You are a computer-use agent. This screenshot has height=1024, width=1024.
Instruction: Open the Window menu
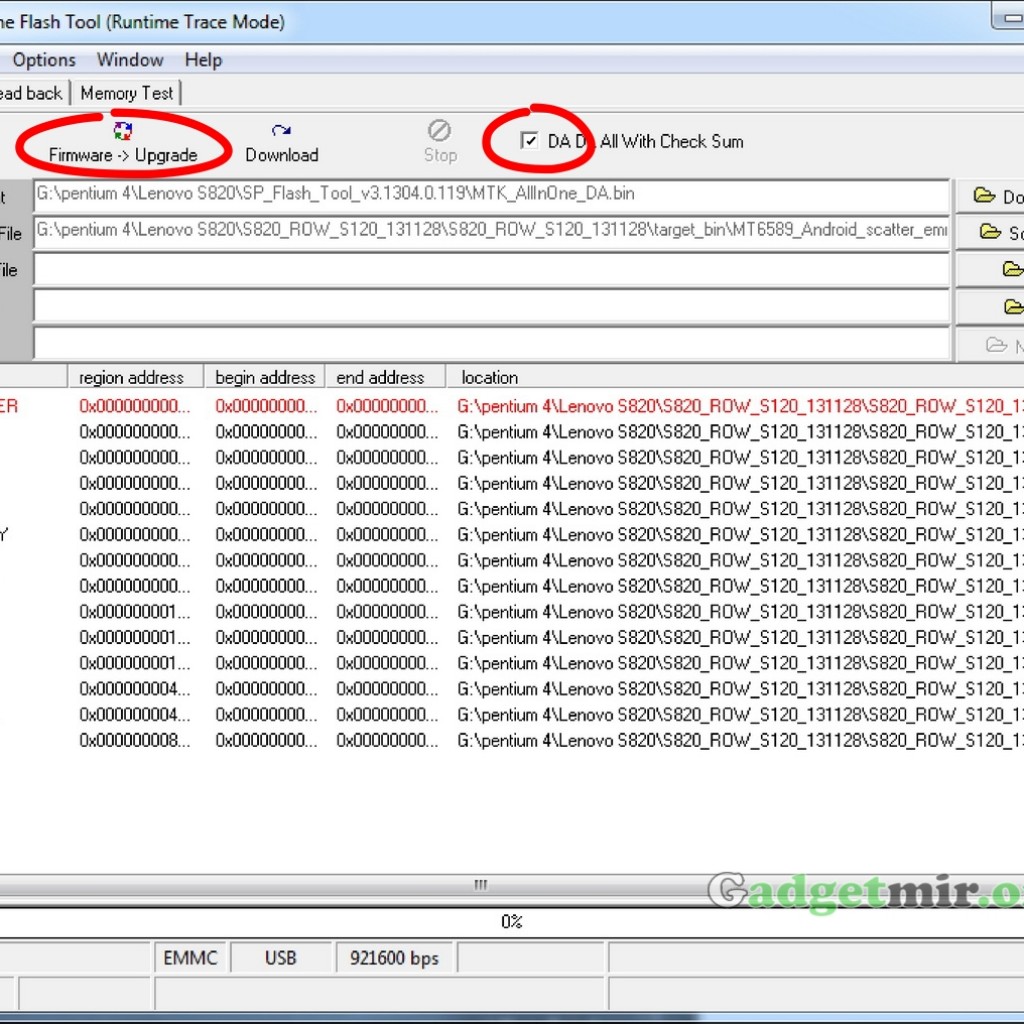coord(130,60)
